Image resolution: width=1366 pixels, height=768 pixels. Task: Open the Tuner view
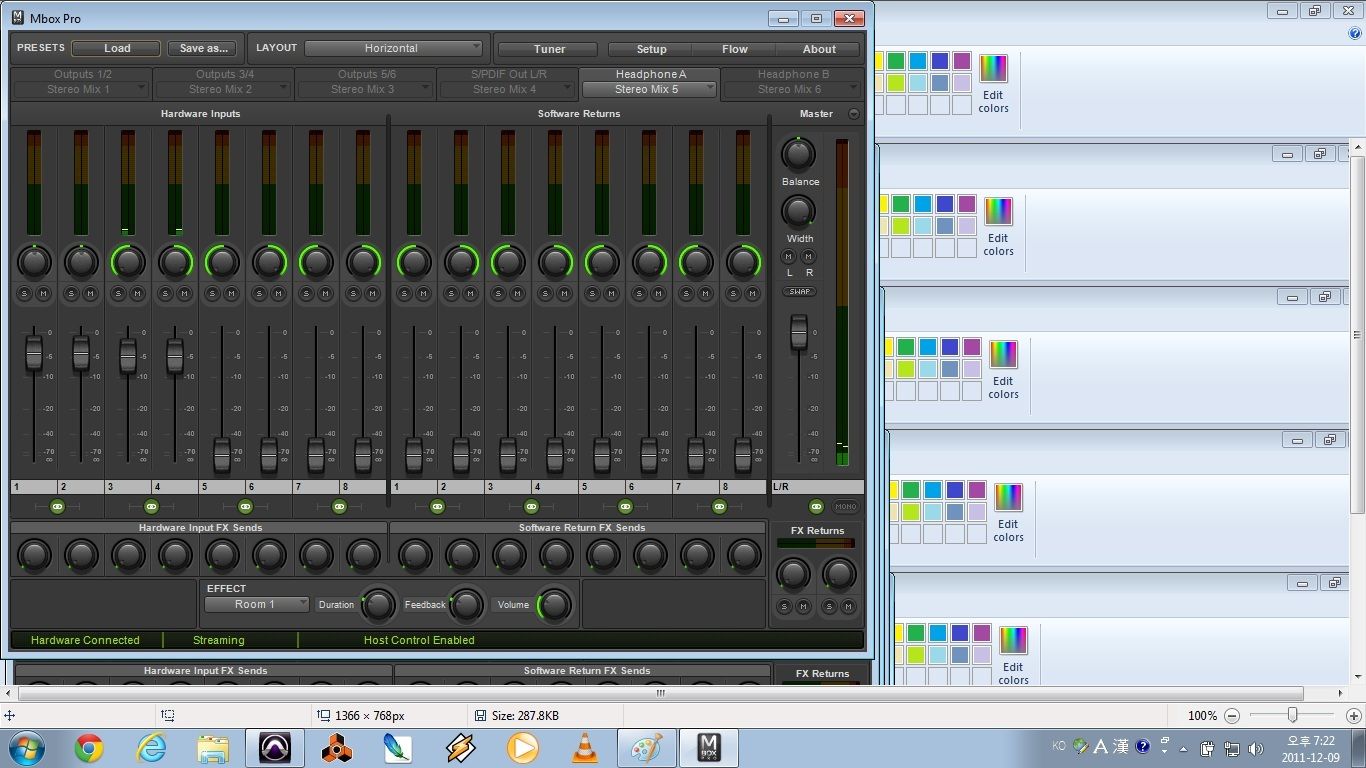point(549,49)
